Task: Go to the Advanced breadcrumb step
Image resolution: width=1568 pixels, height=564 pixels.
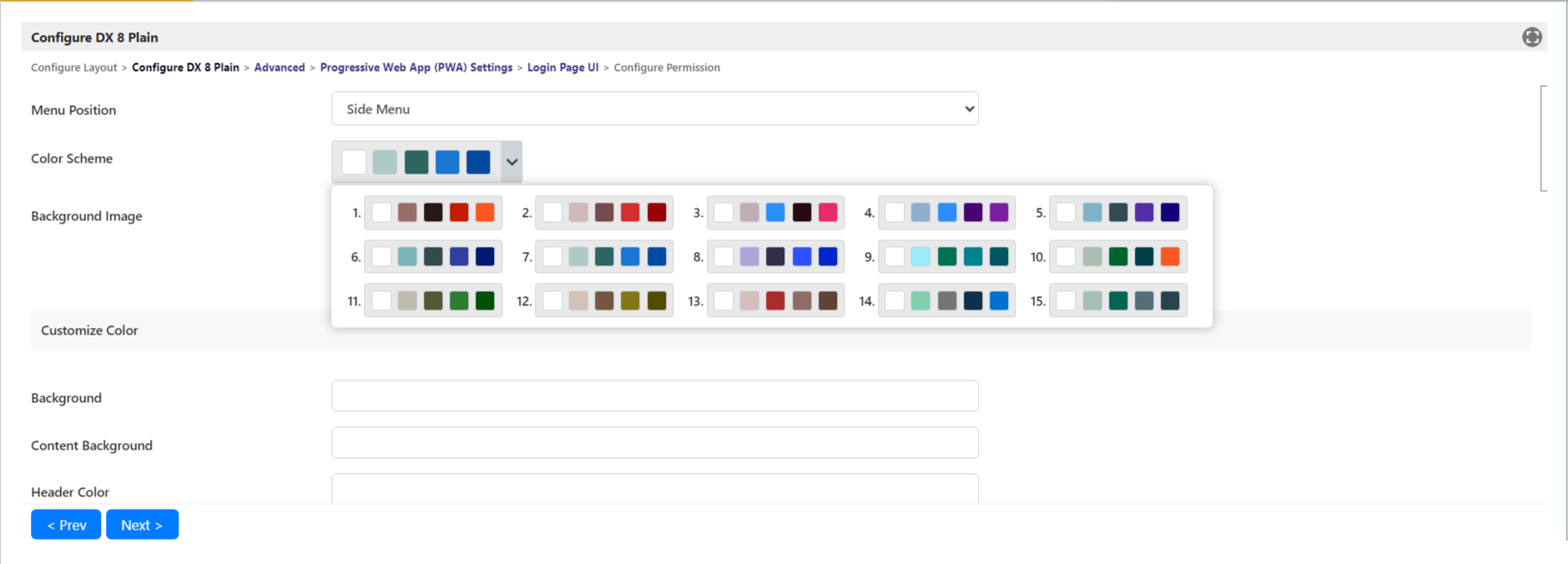Action: click(279, 68)
